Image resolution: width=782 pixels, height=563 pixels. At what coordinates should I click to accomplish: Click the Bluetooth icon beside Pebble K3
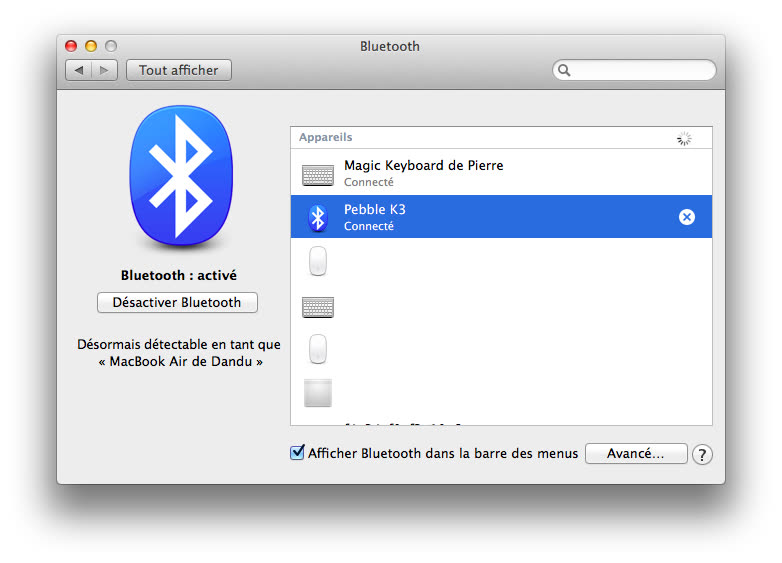pos(318,217)
